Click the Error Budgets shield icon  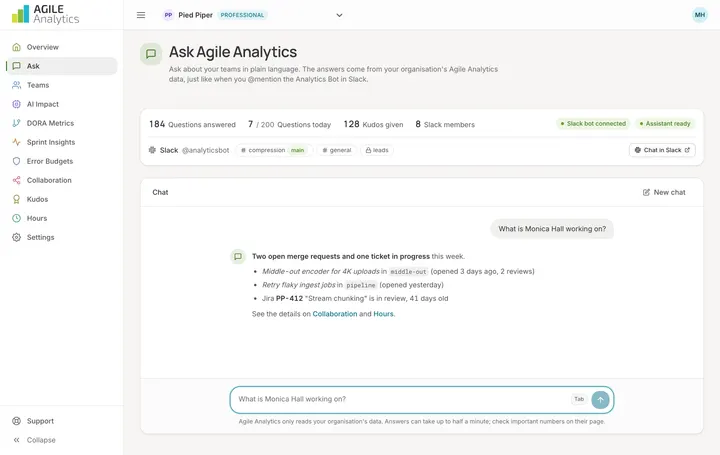pos(17,161)
